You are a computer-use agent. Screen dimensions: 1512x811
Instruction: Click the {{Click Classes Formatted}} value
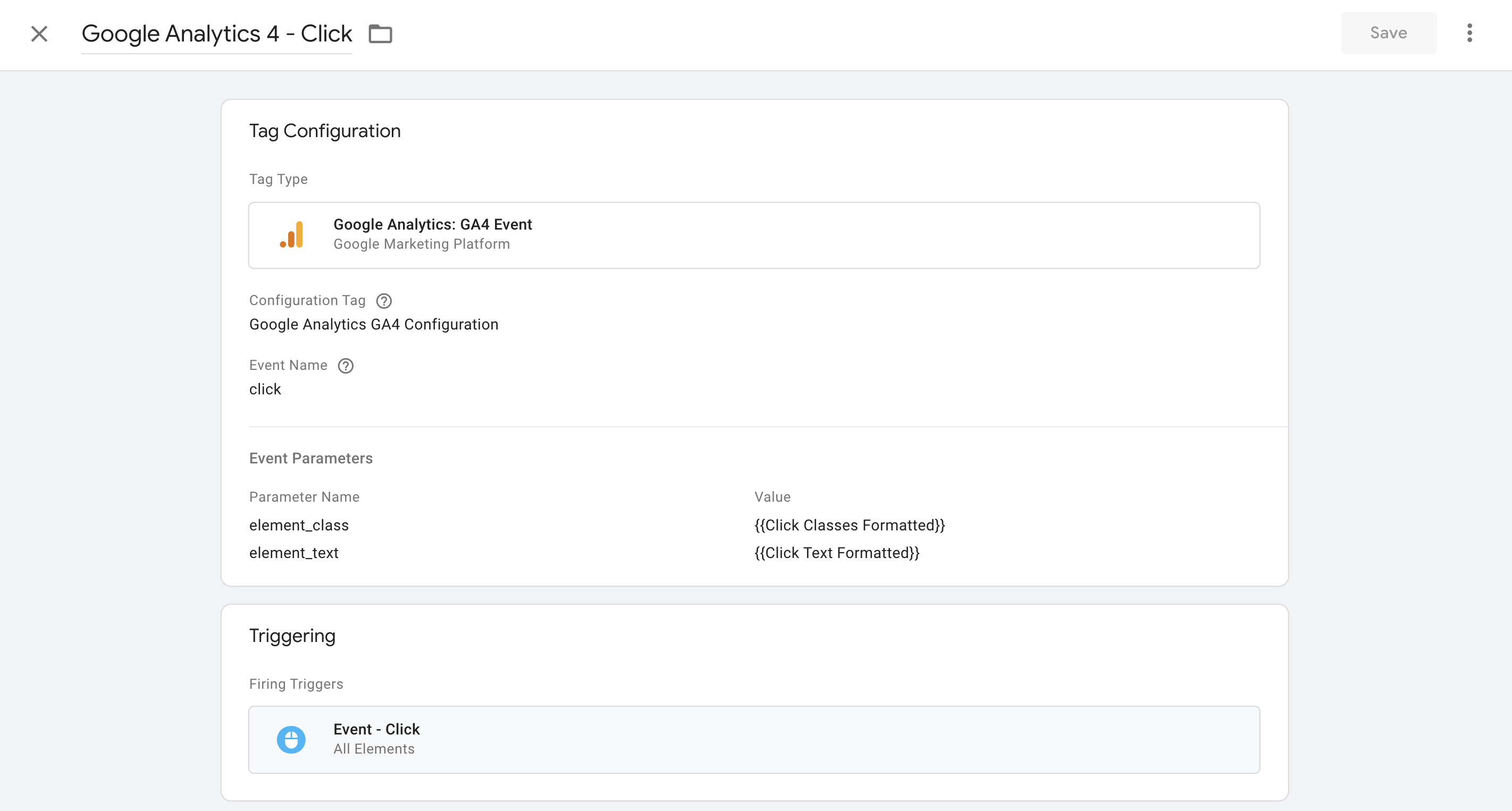pyautogui.click(x=850, y=525)
